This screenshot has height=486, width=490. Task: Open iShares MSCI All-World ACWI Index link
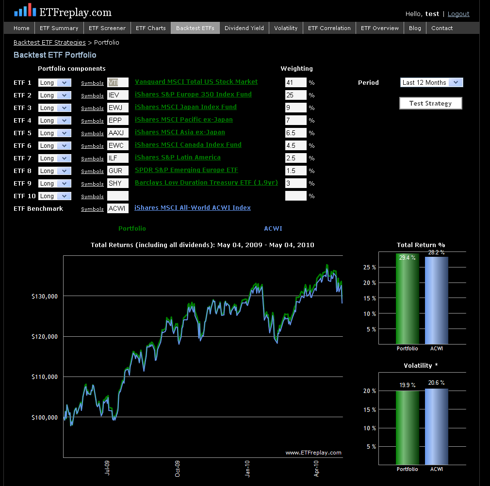pyautogui.click(x=192, y=208)
